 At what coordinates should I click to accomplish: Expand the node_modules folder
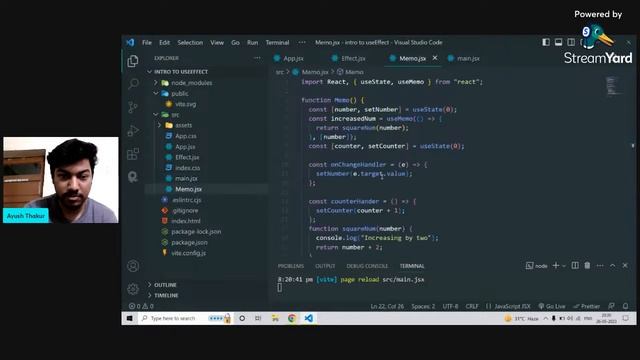(x=191, y=83)
